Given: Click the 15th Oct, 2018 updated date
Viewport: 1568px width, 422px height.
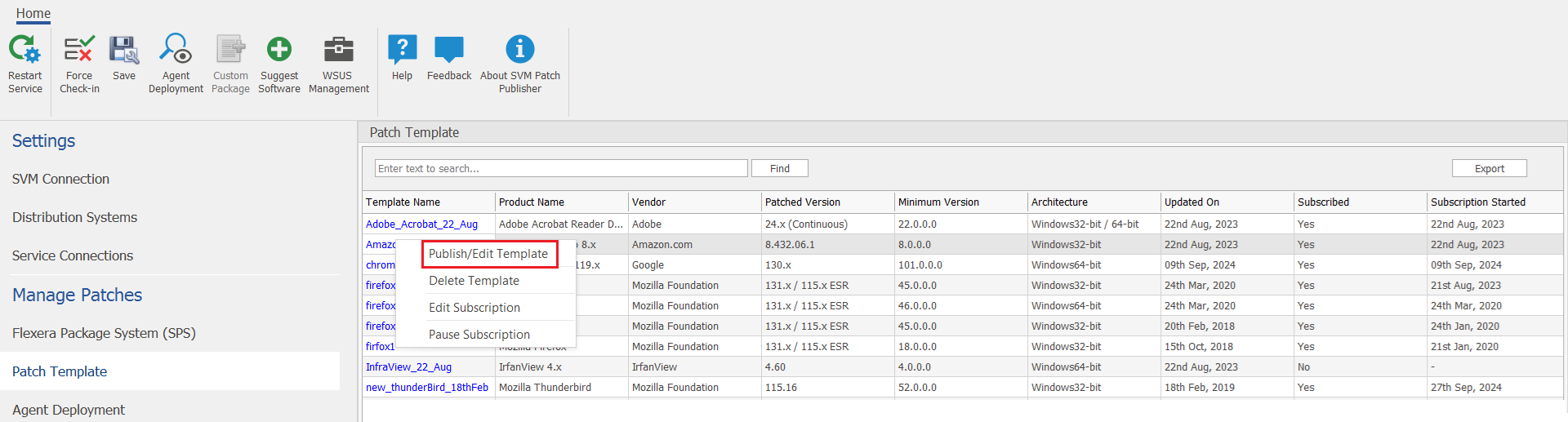Looking at the screenshot, I should coord(1227,346).
